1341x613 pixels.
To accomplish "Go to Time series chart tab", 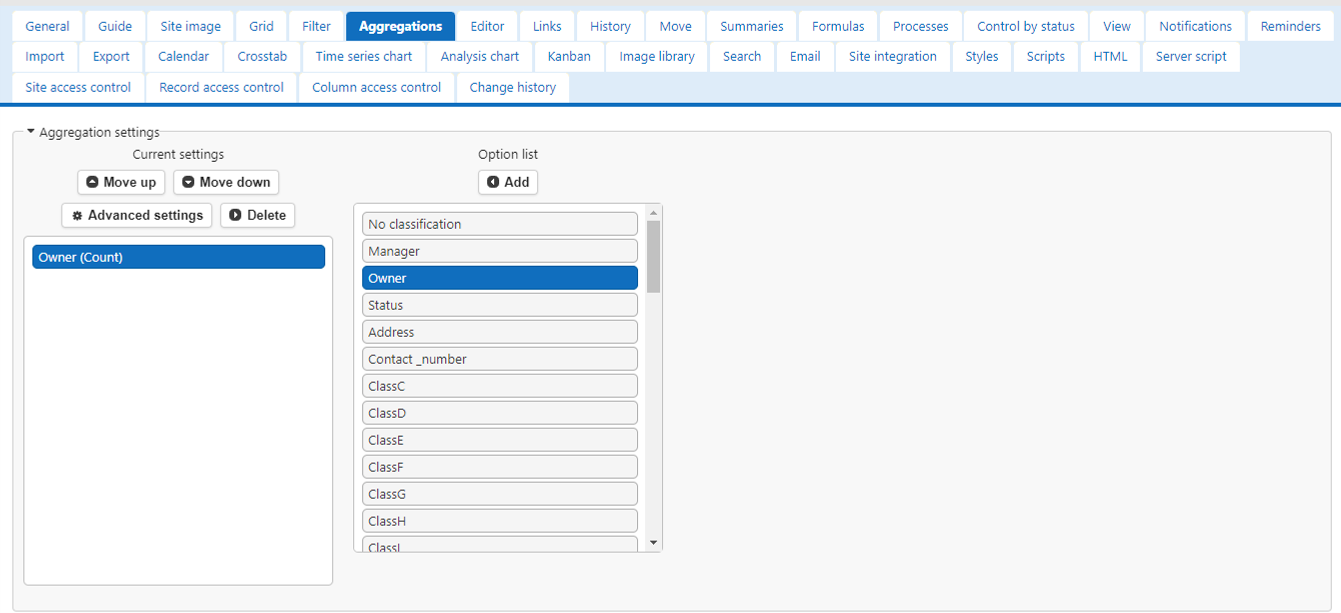I will coord(364,56).
